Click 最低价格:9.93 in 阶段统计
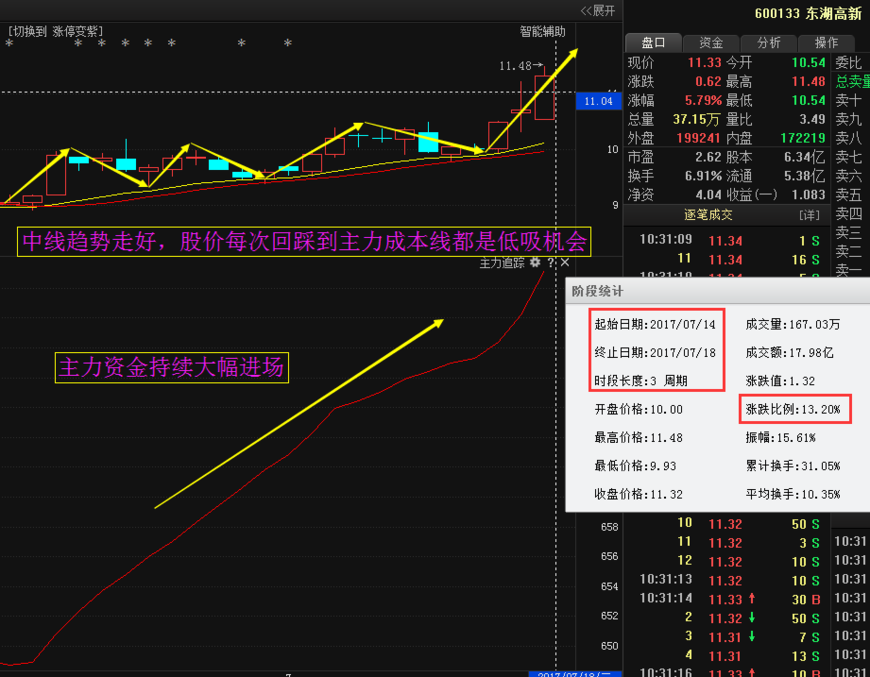 click(x=635, y=466)
